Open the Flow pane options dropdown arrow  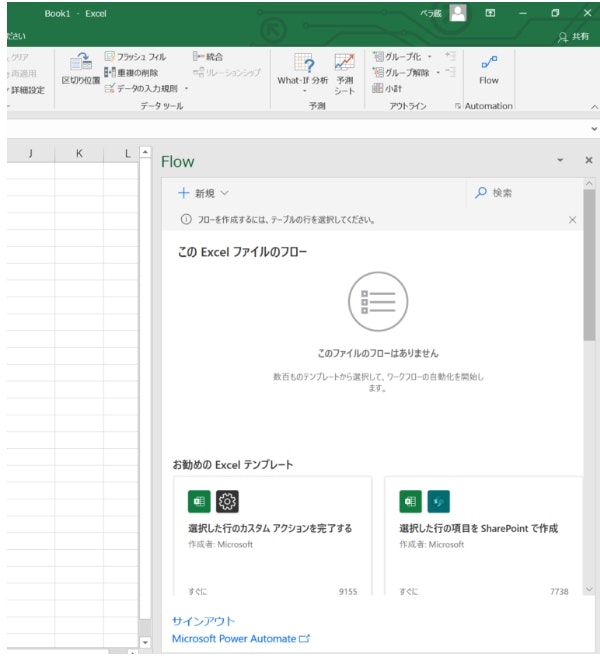[x=560, y=160]
